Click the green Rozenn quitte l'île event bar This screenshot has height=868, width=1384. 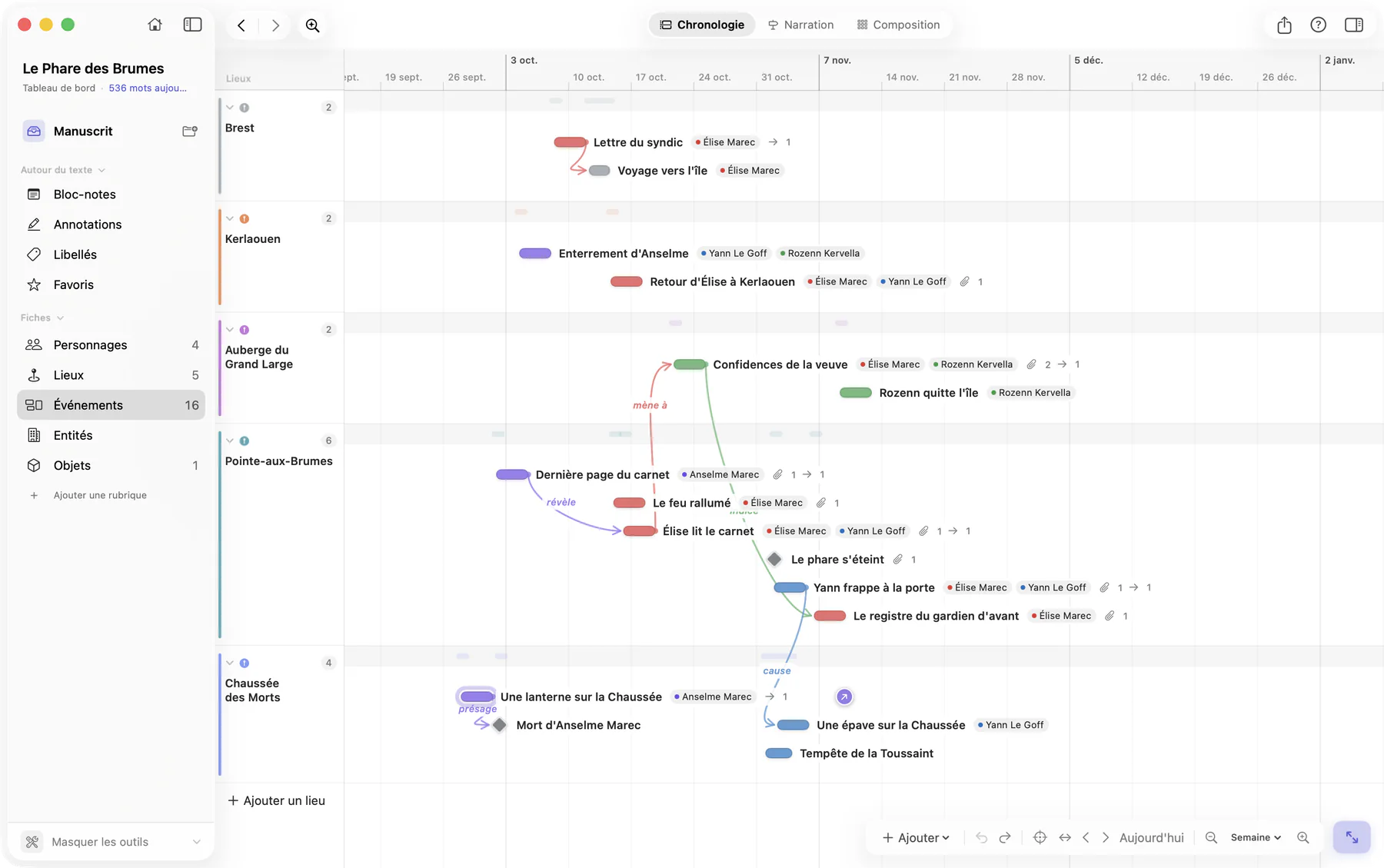pos(856,393)
